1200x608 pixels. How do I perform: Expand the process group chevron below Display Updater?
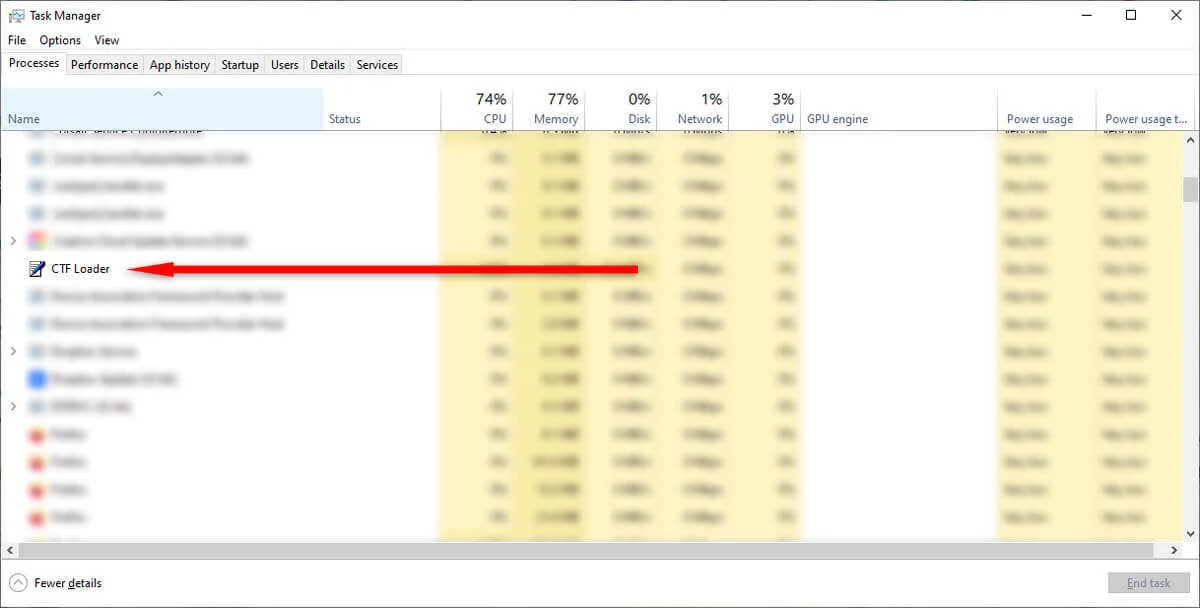(13, 406)
